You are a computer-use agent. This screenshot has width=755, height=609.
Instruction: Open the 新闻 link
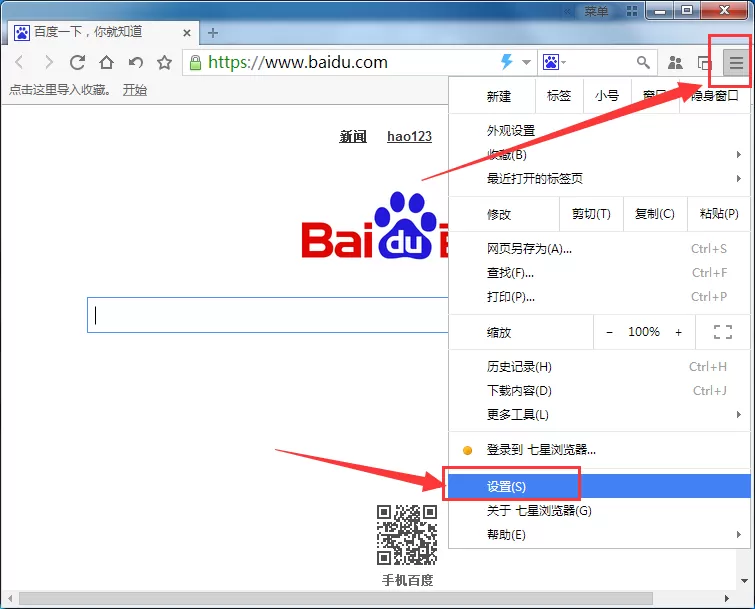[353, 136]
